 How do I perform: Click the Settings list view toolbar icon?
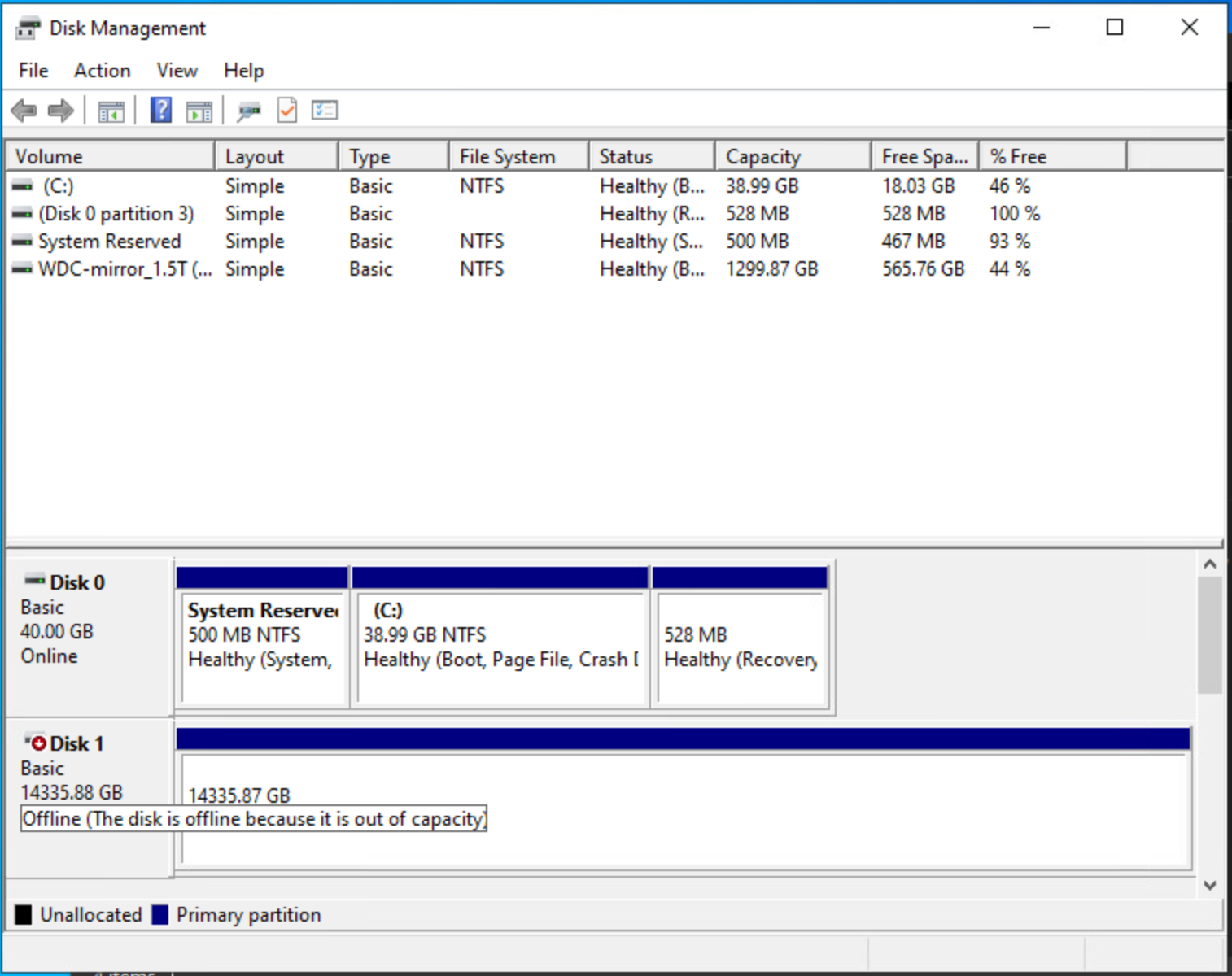tap(324, 110)
